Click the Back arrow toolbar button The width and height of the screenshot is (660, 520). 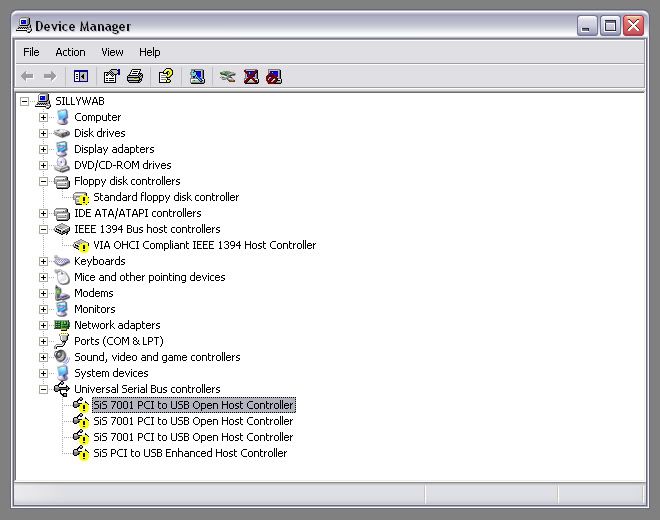[x=27, y=76]
